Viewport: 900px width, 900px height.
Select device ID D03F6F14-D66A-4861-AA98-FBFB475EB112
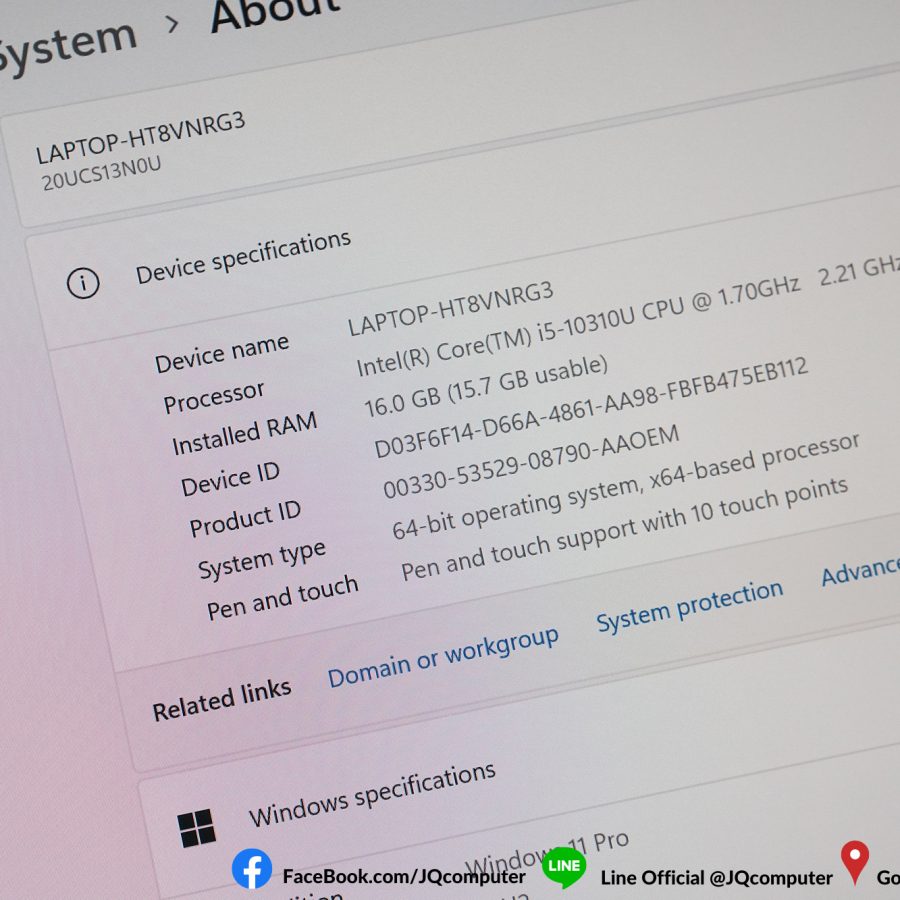[x=591, y=408]
